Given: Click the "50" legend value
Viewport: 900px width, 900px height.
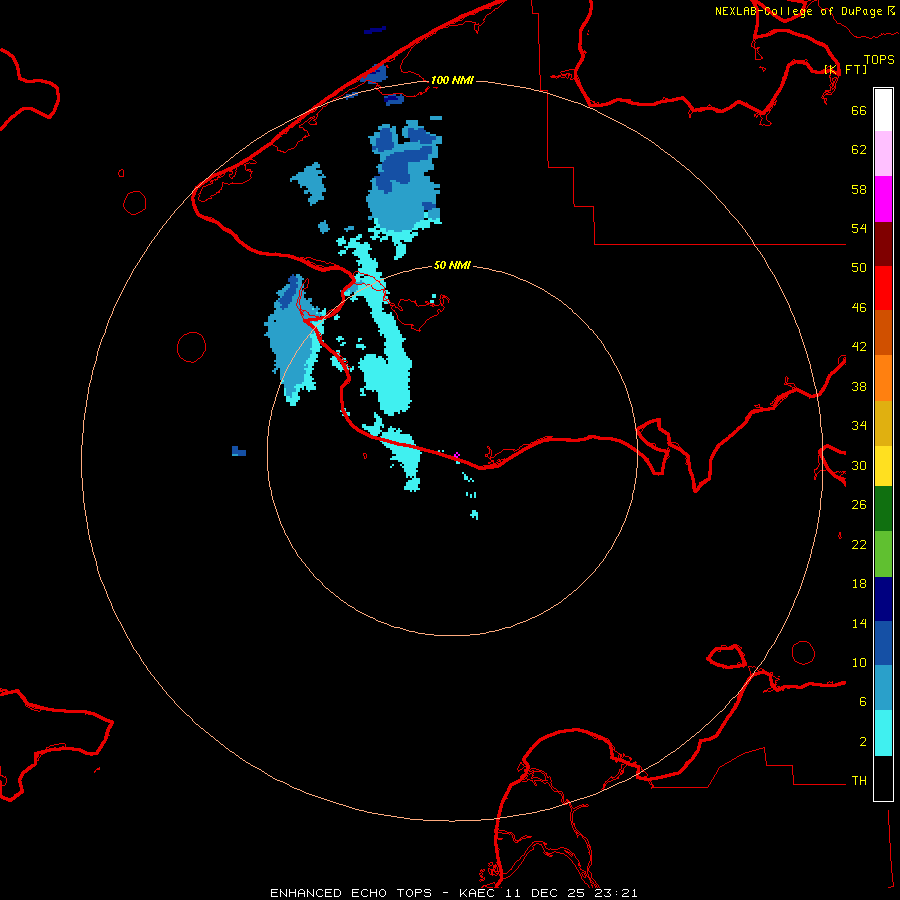Looking at the screenshot, I should click(x=859, y=268).
